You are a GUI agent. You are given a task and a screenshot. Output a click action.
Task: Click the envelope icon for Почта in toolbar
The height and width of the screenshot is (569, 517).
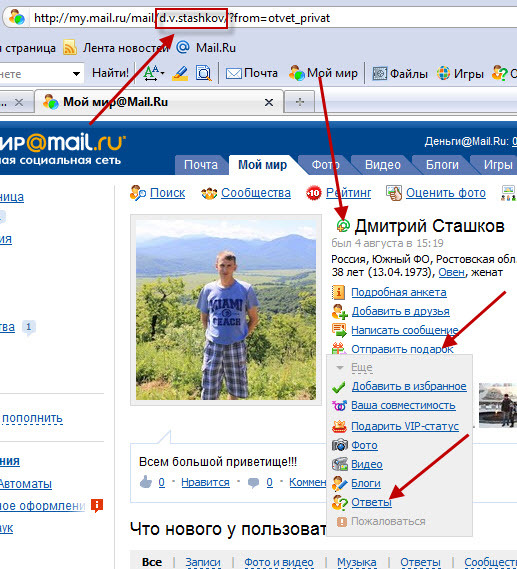234,74
